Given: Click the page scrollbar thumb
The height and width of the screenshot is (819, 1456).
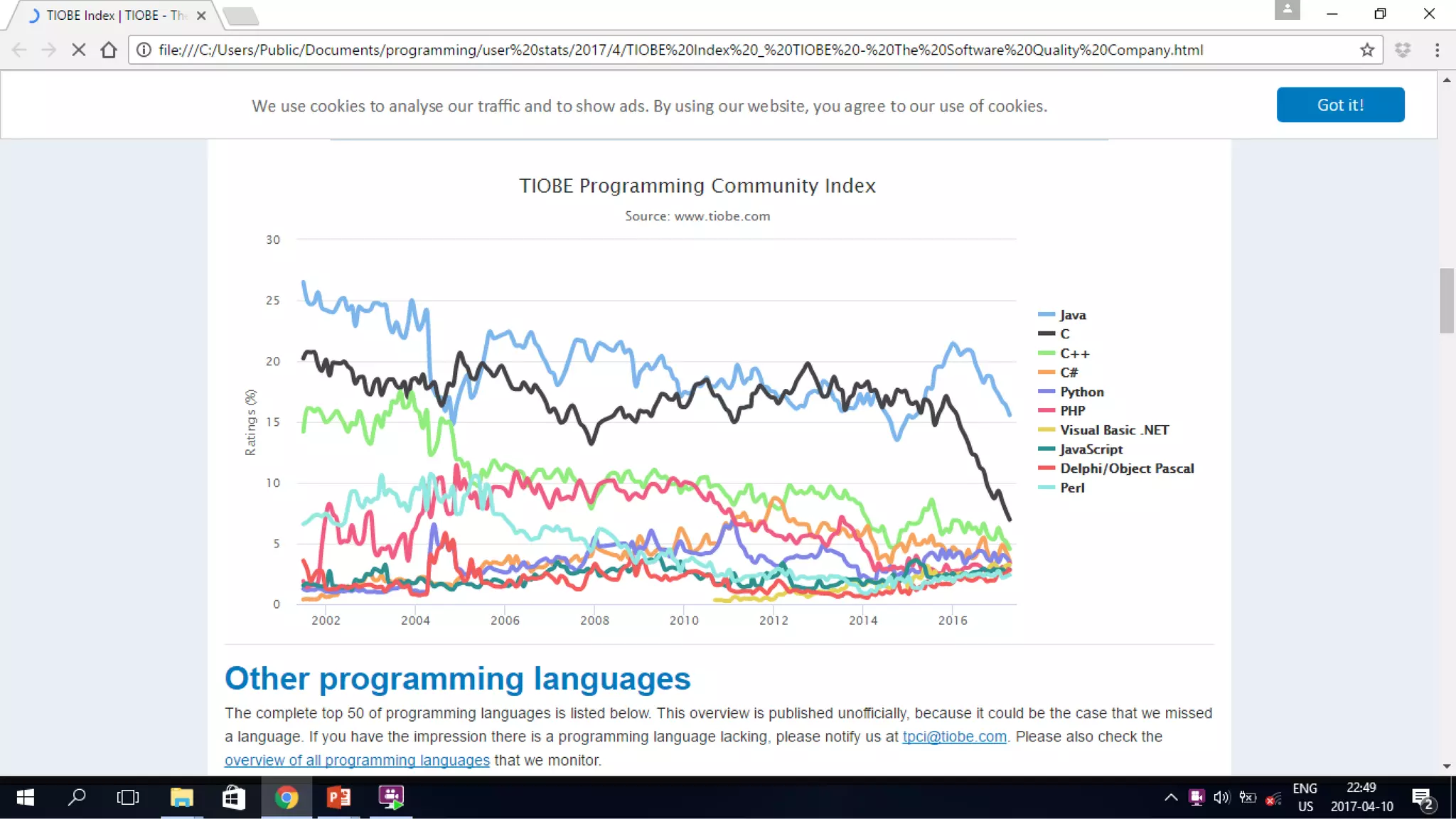Looking at the screenshot, I should click(1447, 300).
